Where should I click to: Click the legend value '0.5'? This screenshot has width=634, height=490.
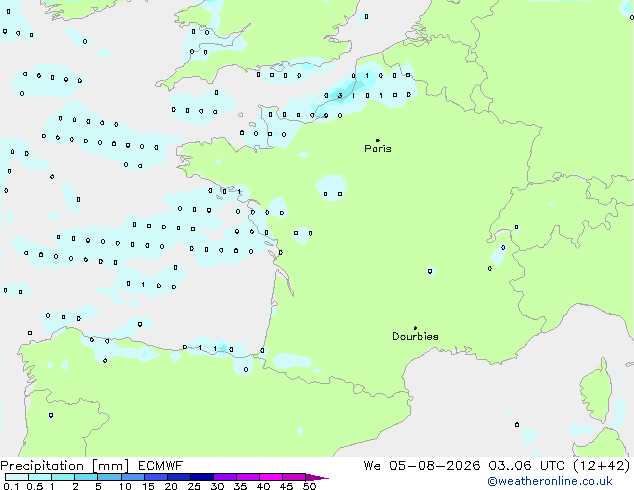click(35, 486)
